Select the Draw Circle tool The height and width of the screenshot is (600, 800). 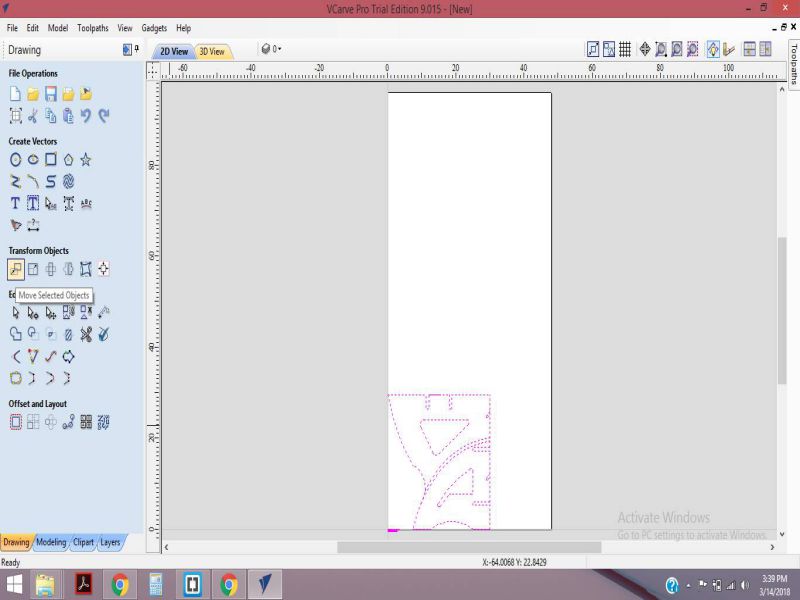click(15, 160)
